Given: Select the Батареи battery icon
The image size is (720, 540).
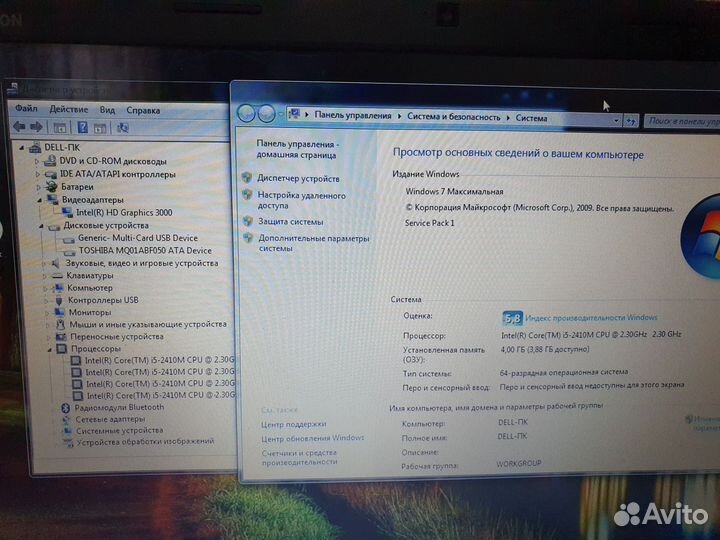Looking at the screenshot, I should tap(51, 186).
